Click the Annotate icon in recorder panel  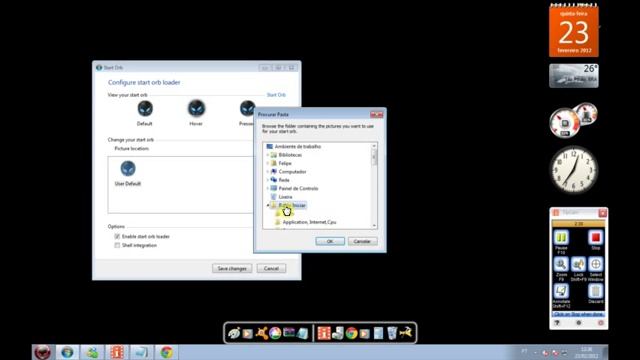point(561,291)
